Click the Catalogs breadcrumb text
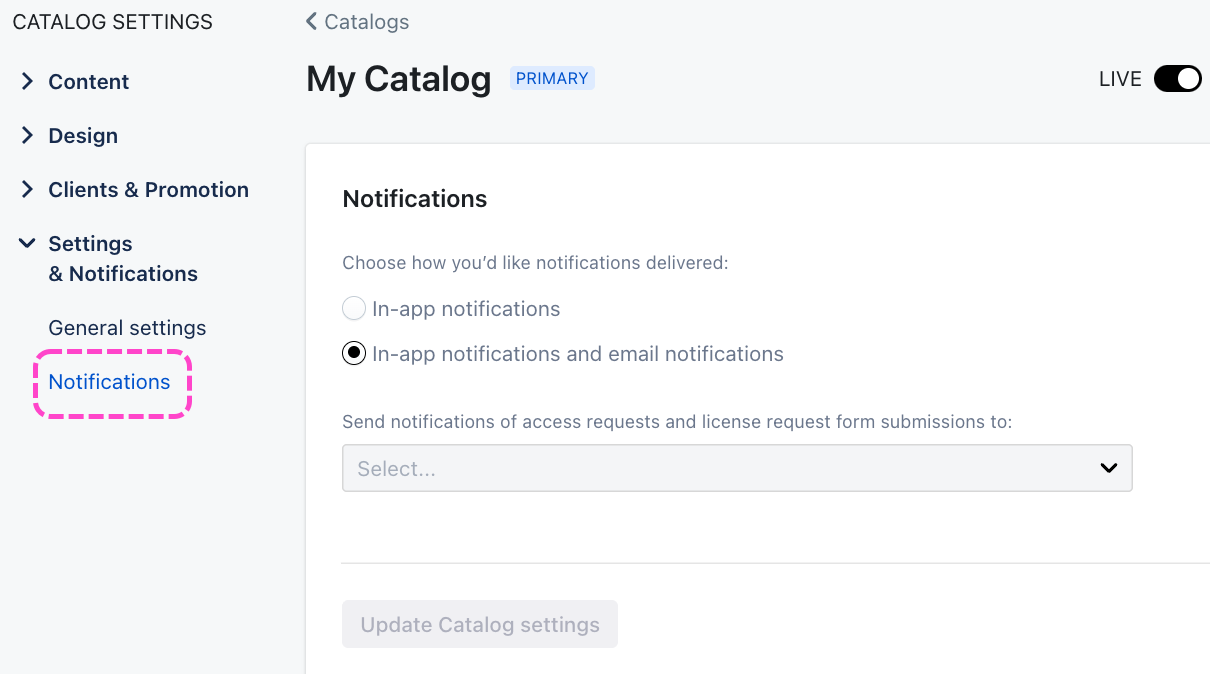1210x674 pixels. 366,21
